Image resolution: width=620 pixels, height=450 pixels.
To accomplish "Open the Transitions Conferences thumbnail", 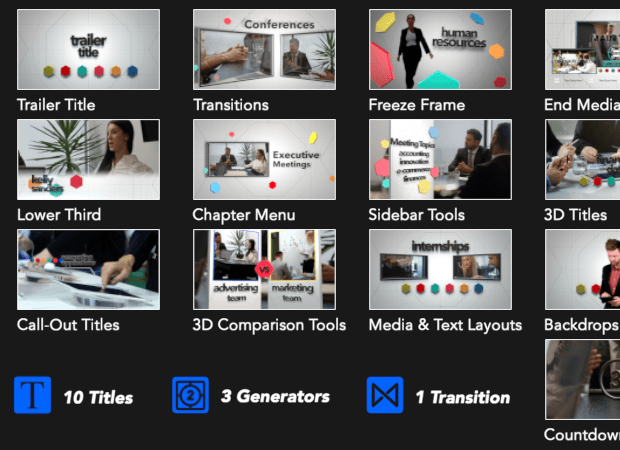I will [265, 49].
